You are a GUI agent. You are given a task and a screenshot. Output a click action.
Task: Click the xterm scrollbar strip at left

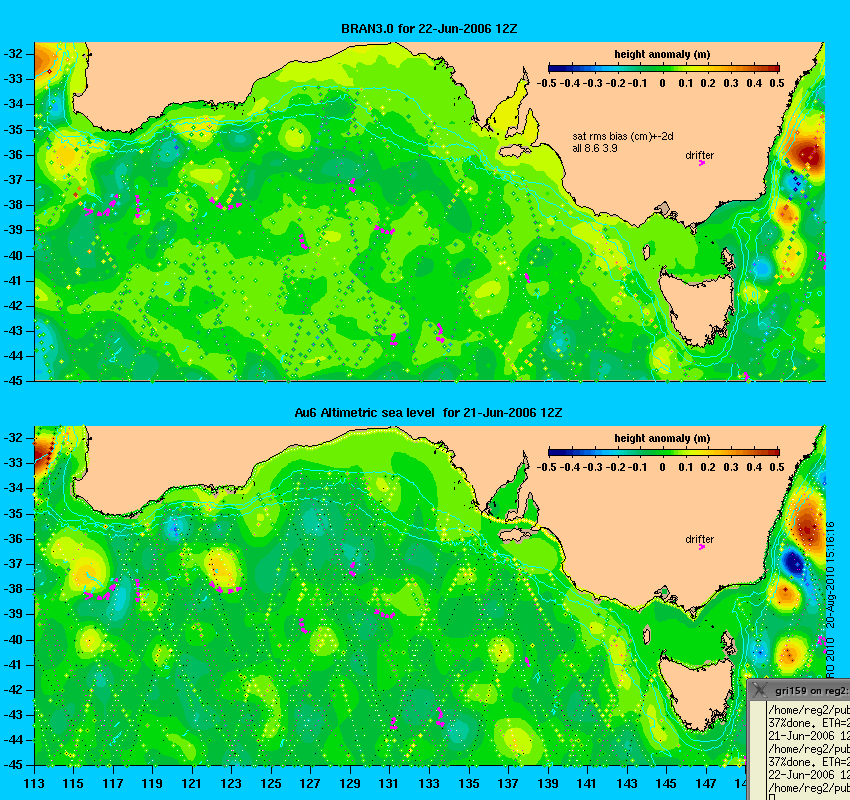(x=757, y=751)
